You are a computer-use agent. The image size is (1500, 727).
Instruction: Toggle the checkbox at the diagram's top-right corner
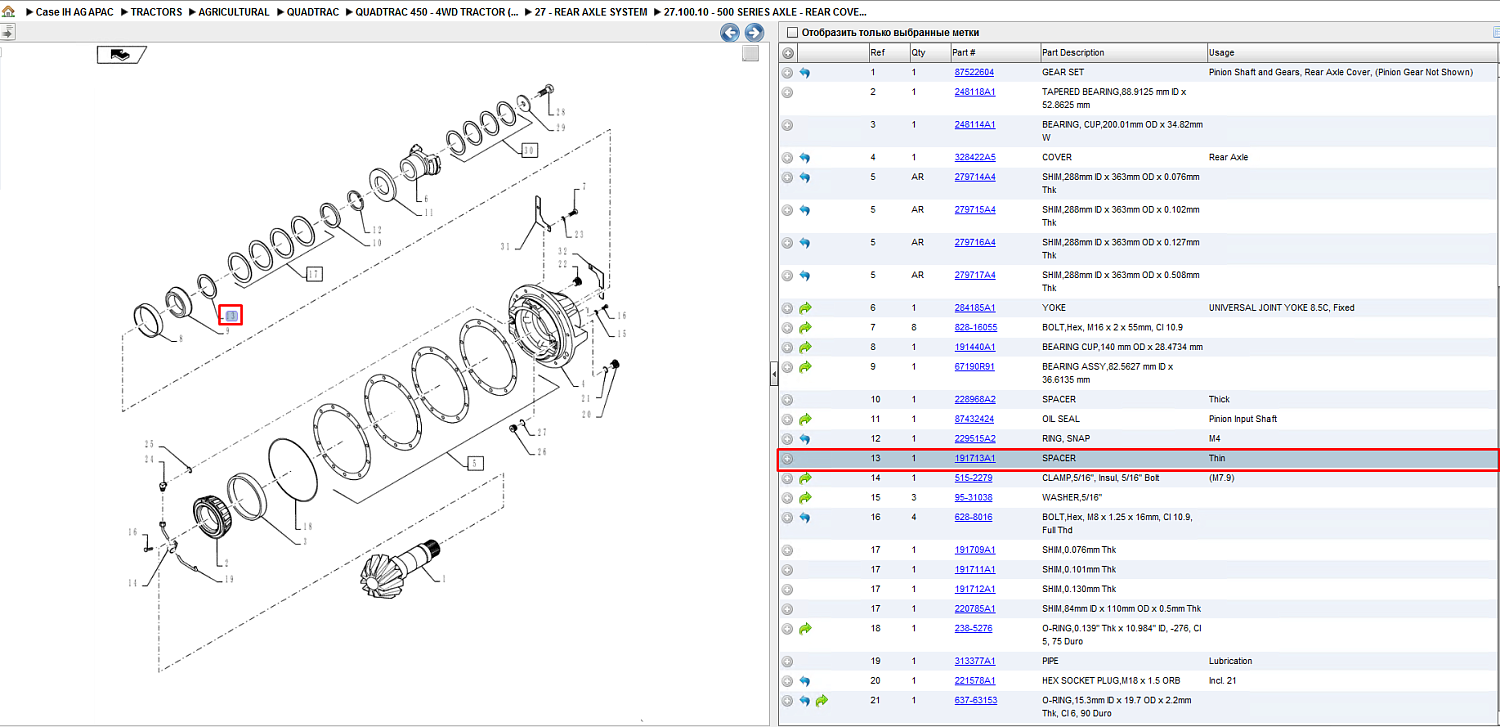pos(750,54)
